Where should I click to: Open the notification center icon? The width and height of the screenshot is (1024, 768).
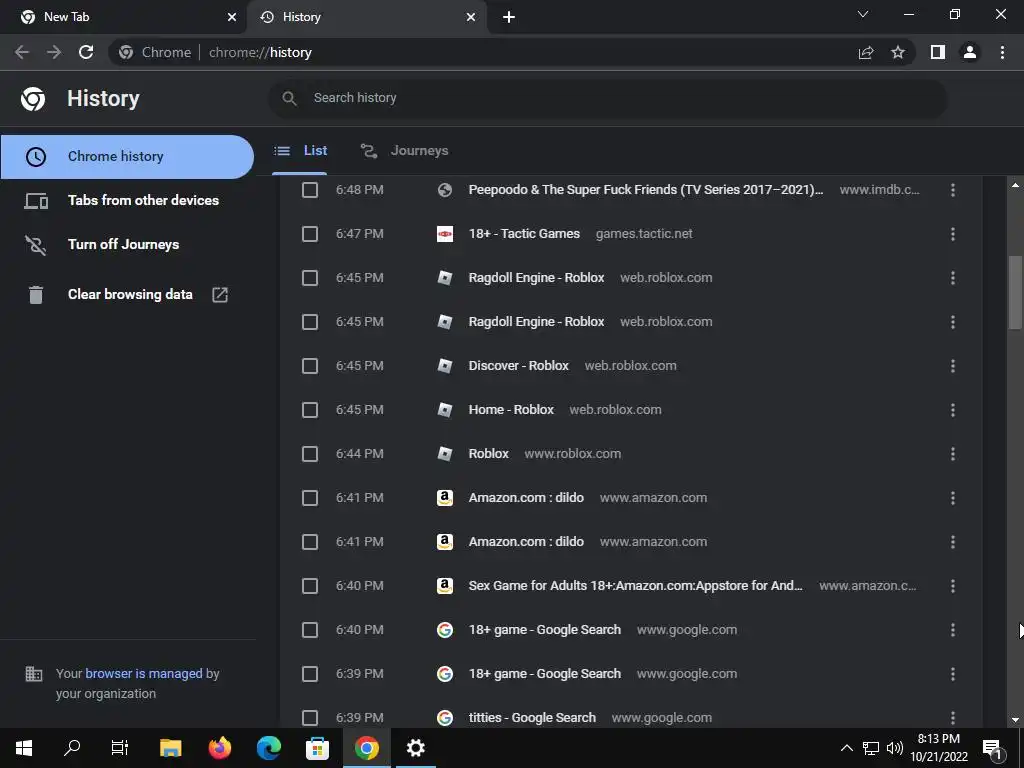pyautogui.click(x=992, y=749)
